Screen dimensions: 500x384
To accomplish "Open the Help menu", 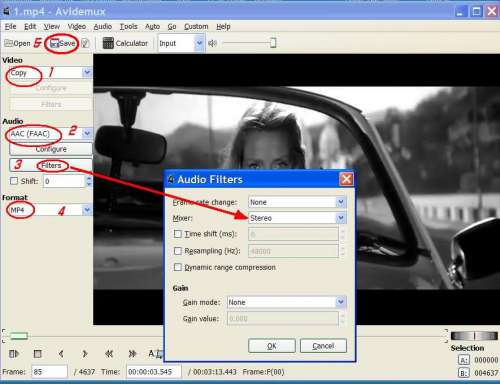I will 223,26.
